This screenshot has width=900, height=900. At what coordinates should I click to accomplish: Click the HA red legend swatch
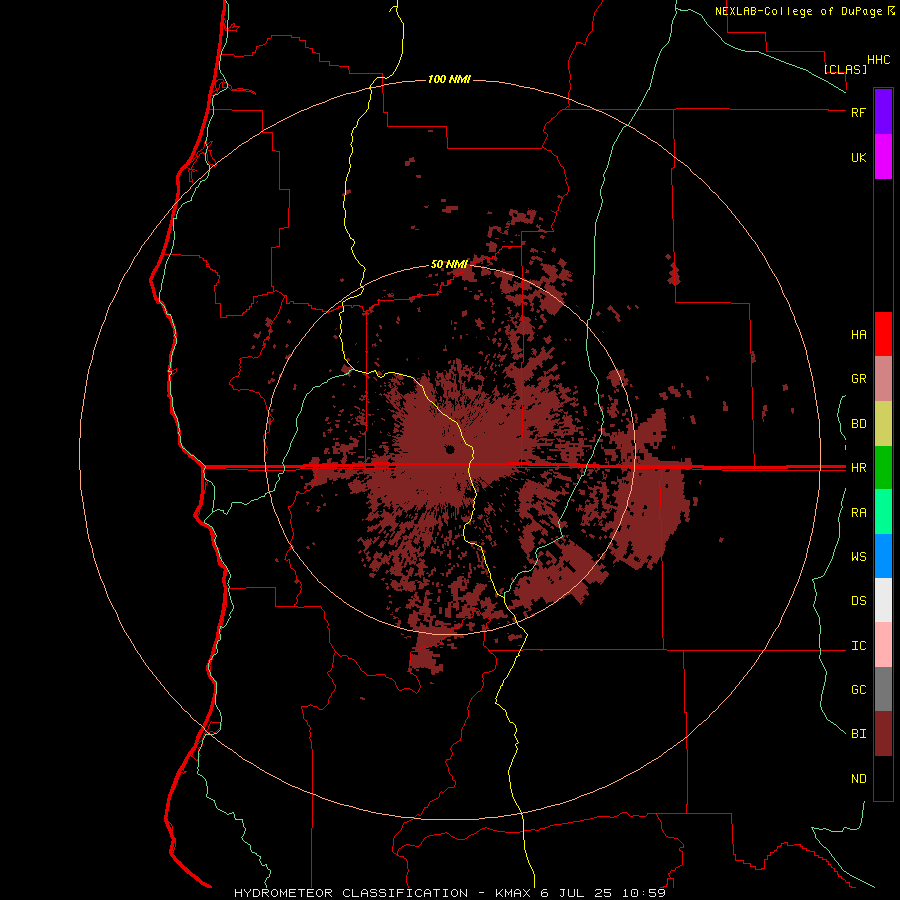(x=883, y=334)
